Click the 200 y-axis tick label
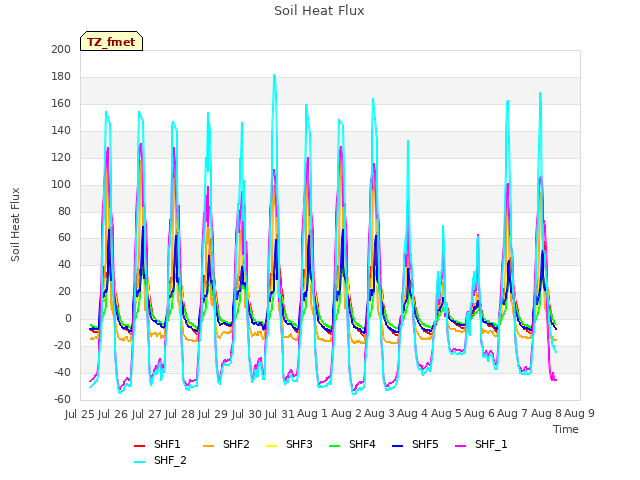Image resolution: width=640 pixels, height=480 pixels. (61, 49)
